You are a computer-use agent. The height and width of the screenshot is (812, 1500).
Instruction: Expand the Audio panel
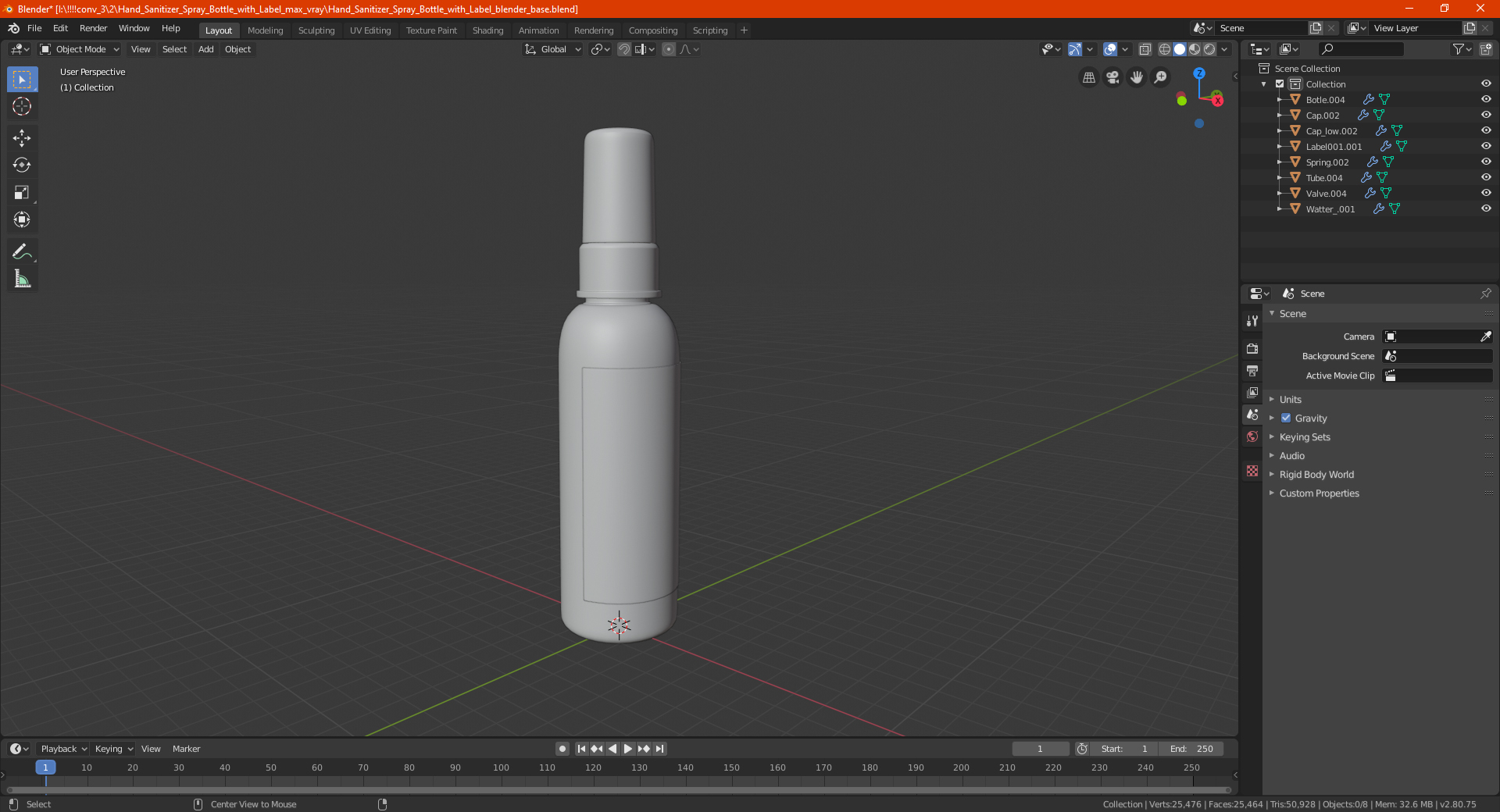coord(1291,456)
